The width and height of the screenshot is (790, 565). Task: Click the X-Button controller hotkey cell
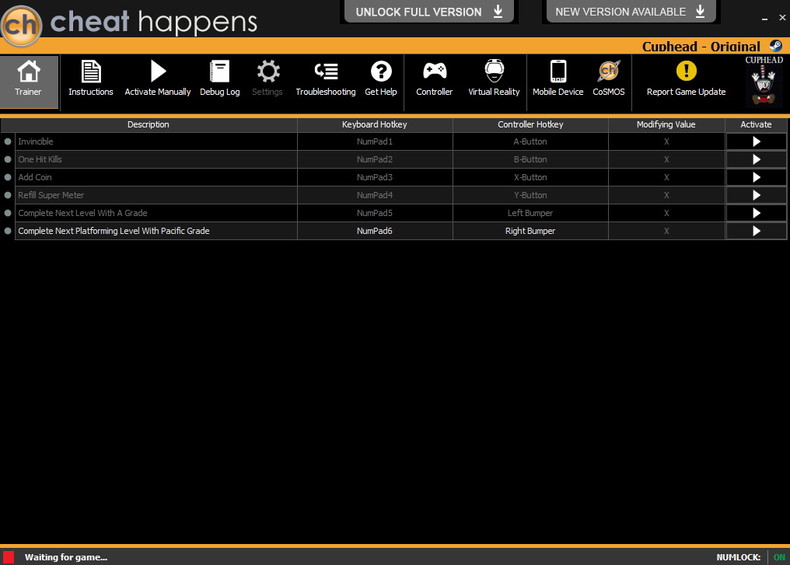point(530,177)
